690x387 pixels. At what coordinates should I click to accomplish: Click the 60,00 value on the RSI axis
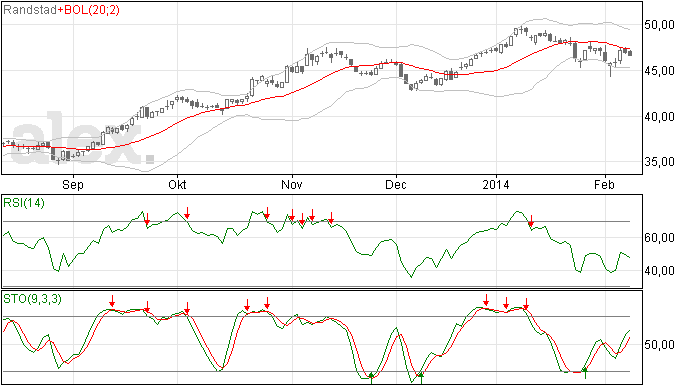click(x=659, y=238)
